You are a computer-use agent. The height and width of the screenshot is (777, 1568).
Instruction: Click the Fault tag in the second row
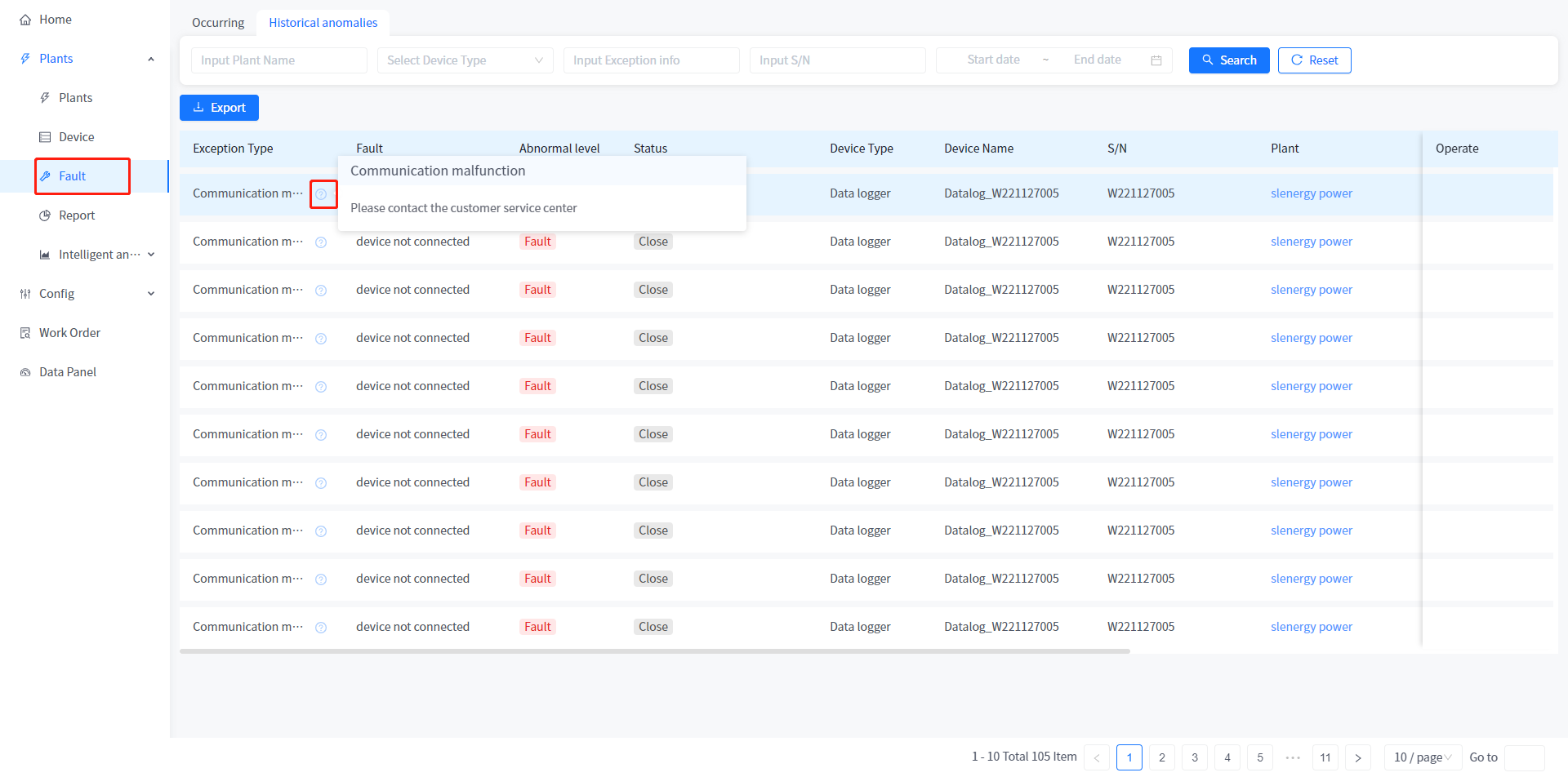tap(537, 242)
